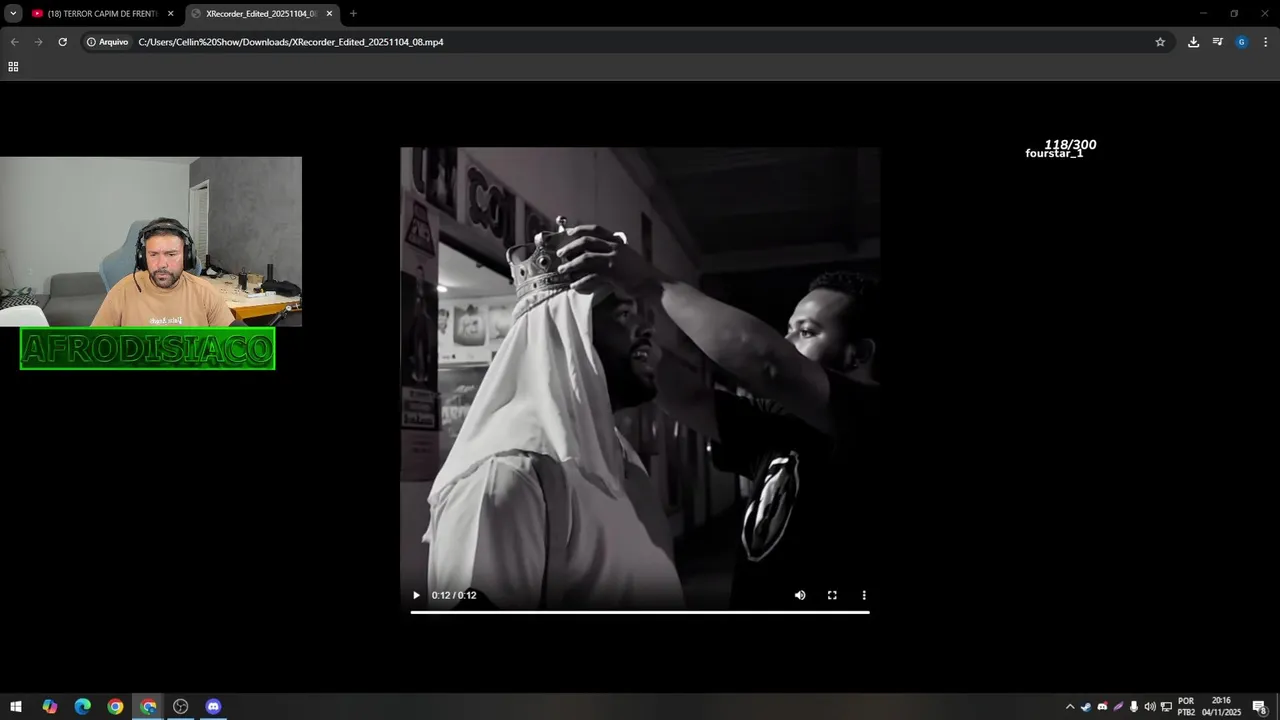This screenshot has height=720, width=1280.
Task: Open the OBS Studio taskbar icon
Action: tap(180, 706)
